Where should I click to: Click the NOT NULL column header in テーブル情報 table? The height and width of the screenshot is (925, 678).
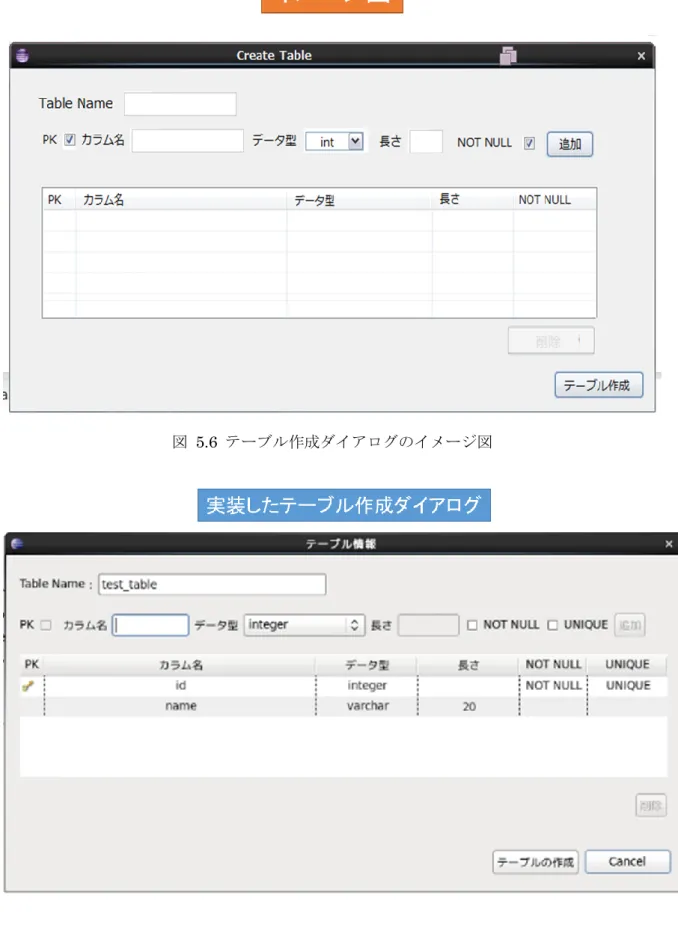553,664
